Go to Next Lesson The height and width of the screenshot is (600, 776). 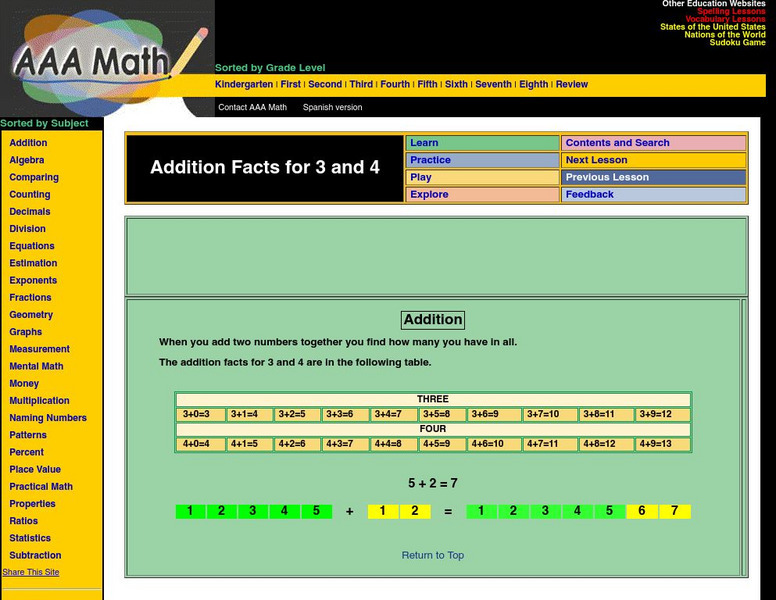click(654, 160)
